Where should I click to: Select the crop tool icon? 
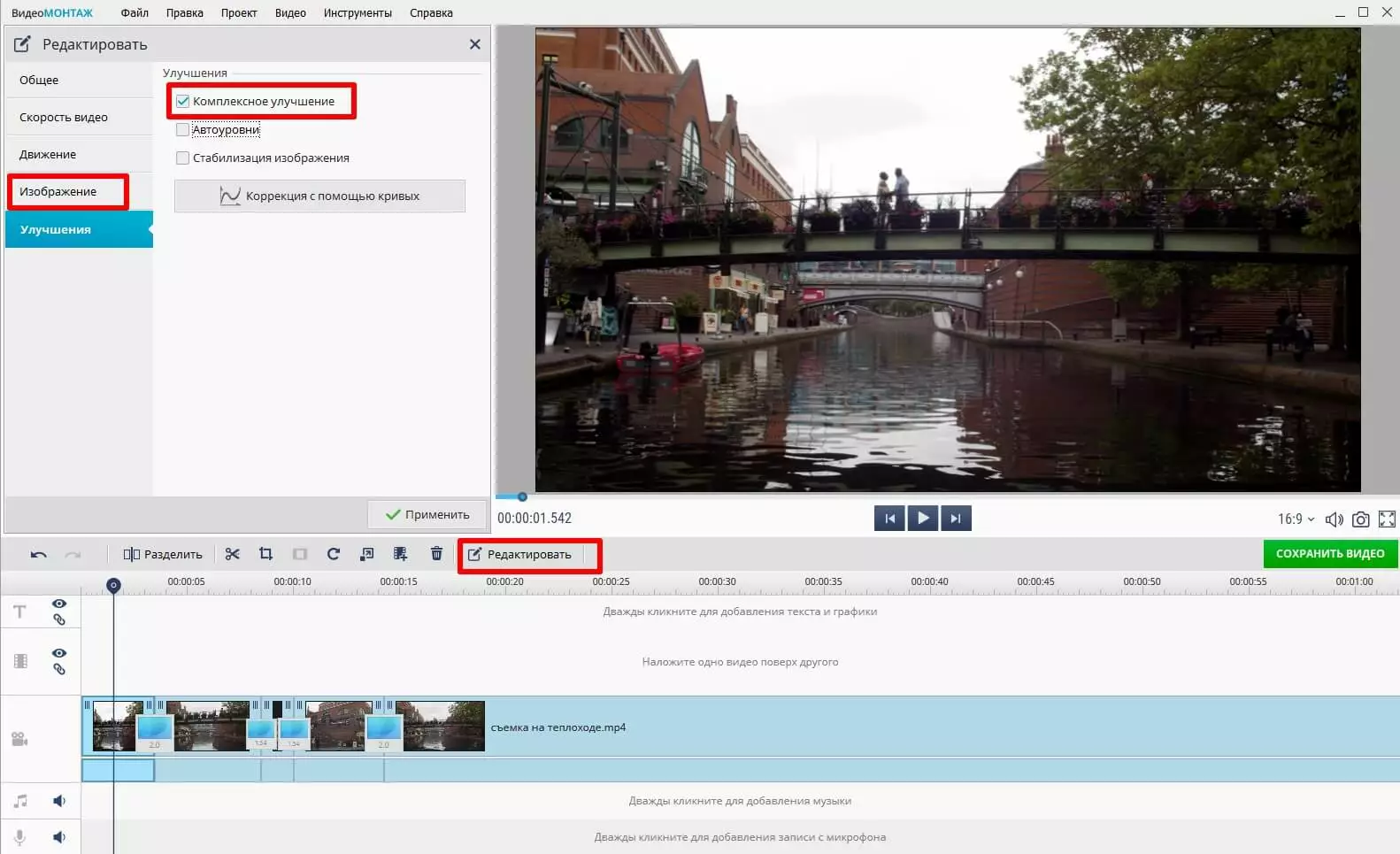pos(265,554)
